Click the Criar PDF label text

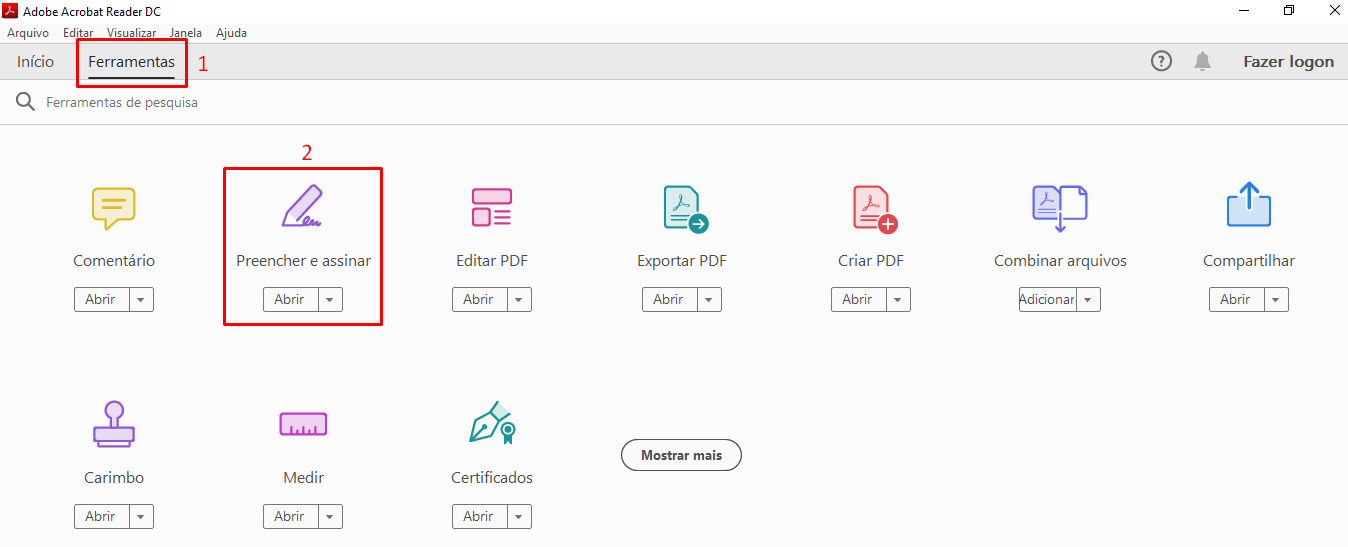871,261
